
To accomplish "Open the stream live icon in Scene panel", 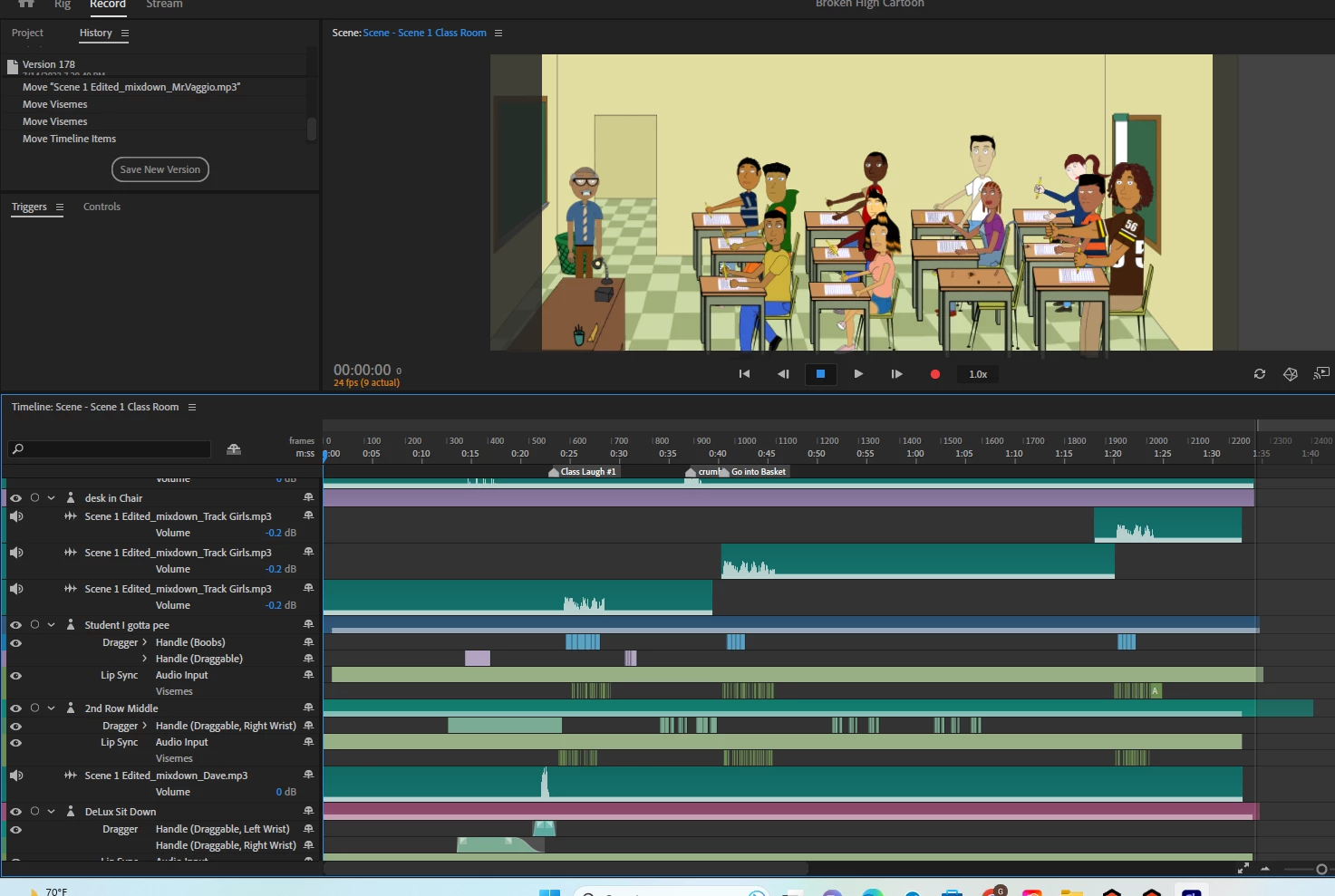I will [x=1321, y=373].
